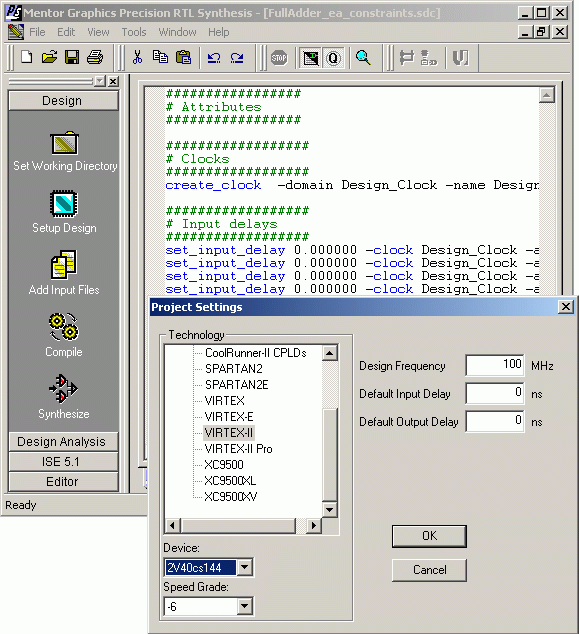Open the Tools menu
The height and width of the screenshot is (634, 579).
[x=134, y=32]
